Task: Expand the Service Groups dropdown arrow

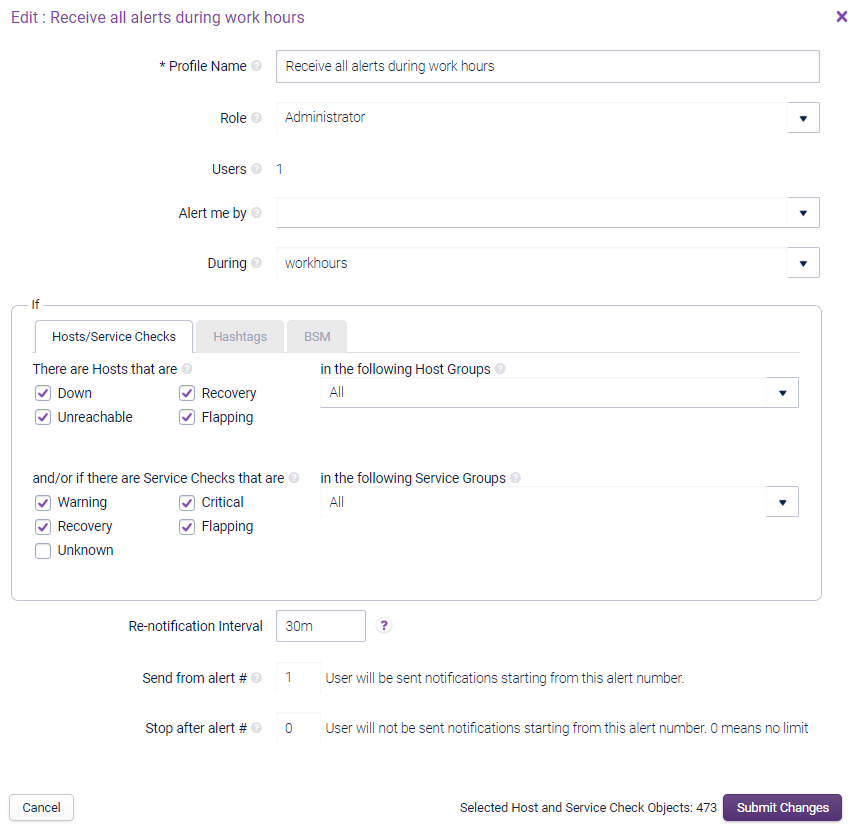Action: click(782, 502)
